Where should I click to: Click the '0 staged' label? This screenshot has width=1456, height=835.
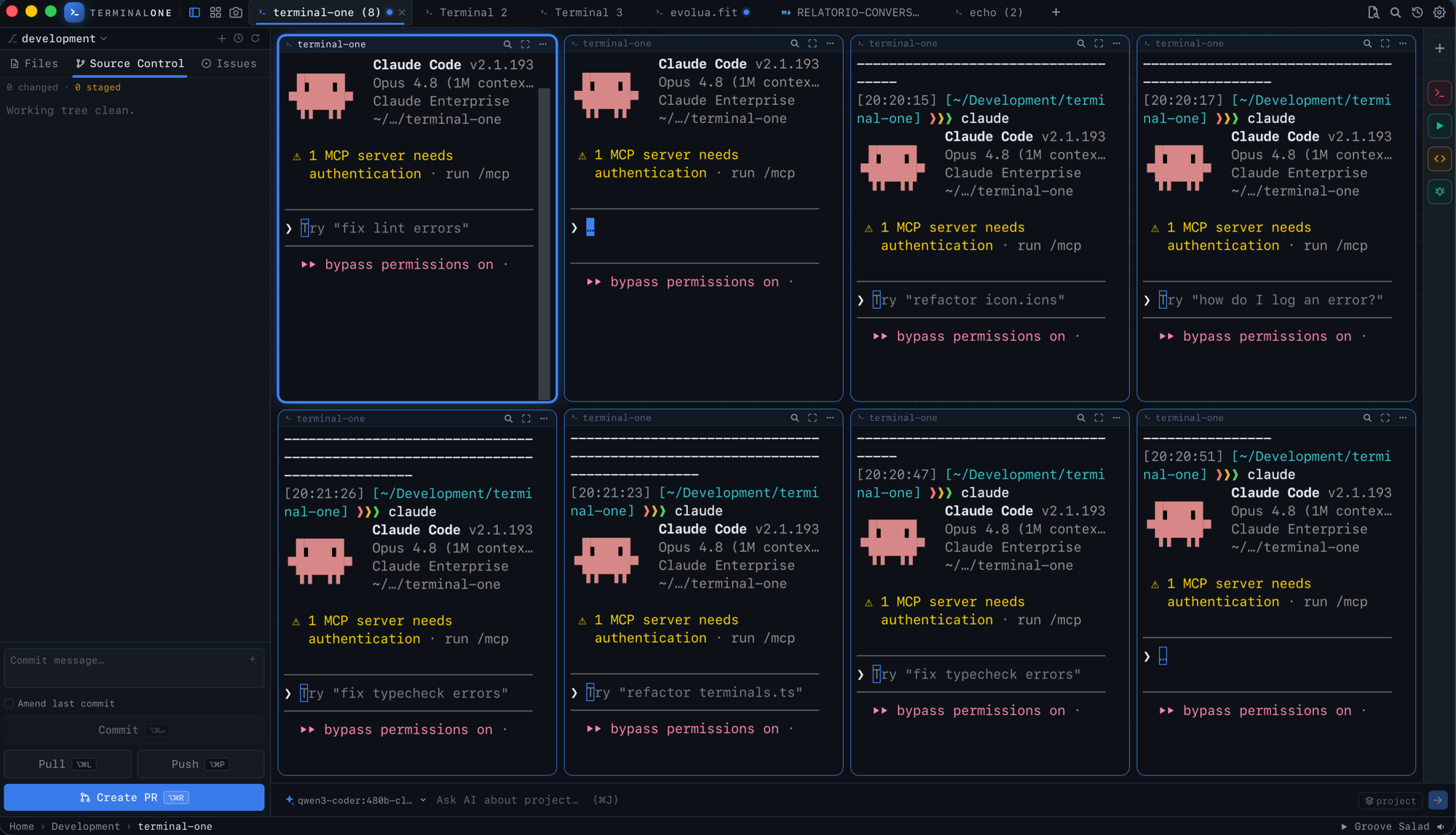tap(98, 87)
